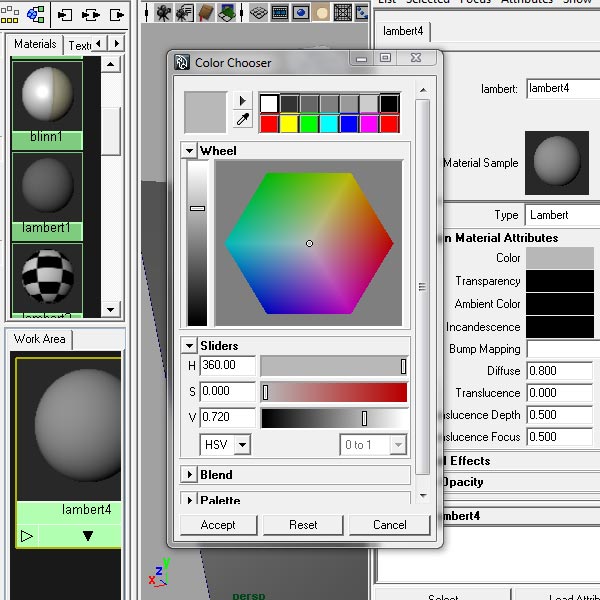Toggle the viewport grid icon
600x600 pixels.
point(258,13)
